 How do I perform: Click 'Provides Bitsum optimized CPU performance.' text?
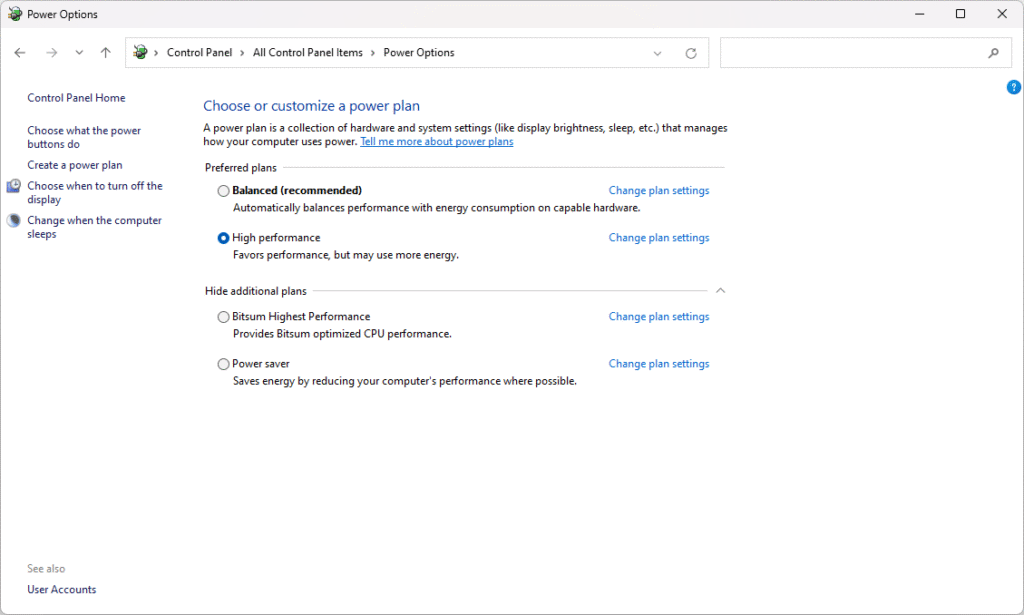coord(342,334)
